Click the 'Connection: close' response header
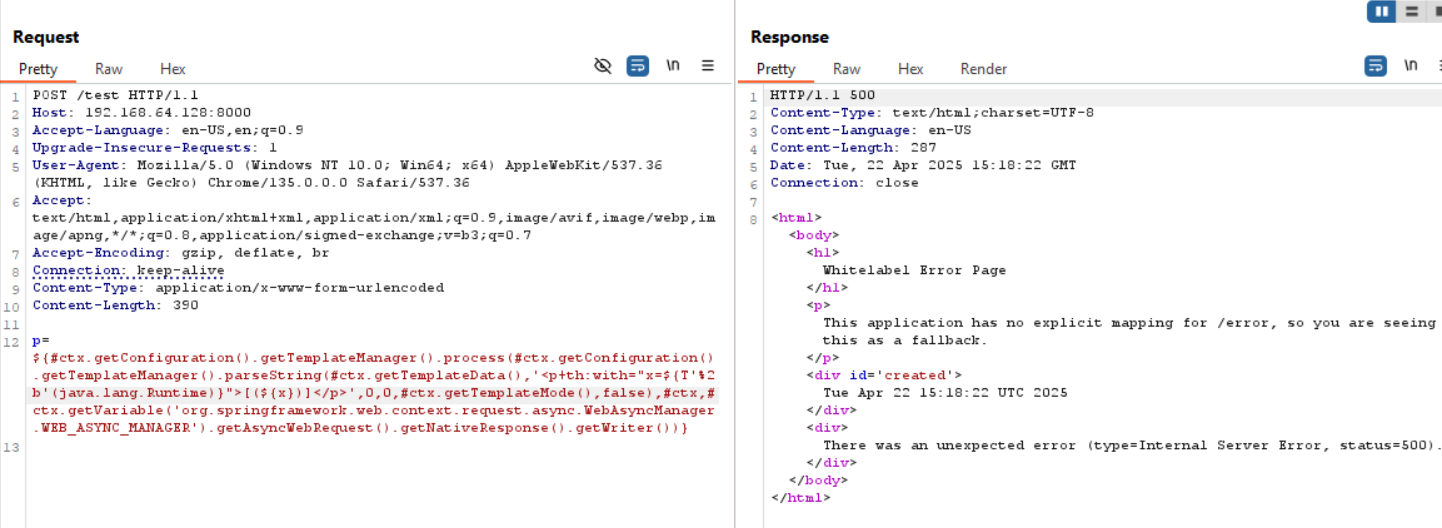Image resolution: width=1442 pixels, height=528 pixels. 844,182
